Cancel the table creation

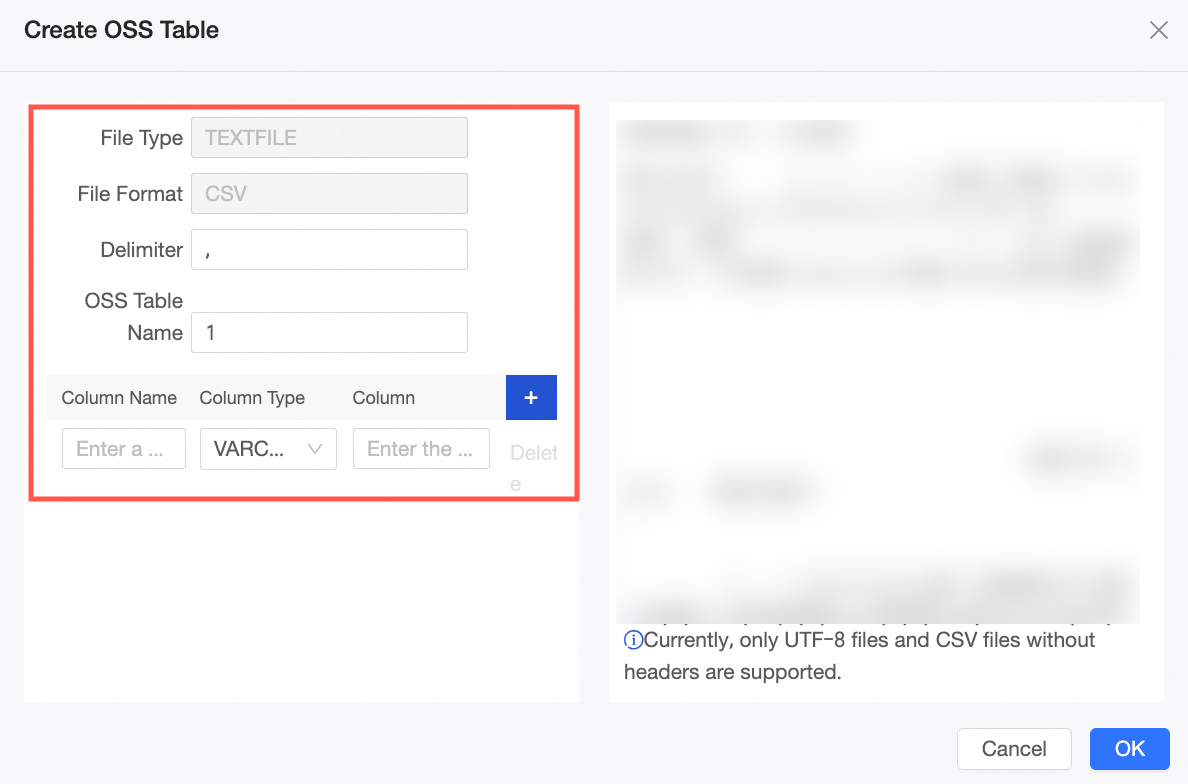(x=1014, y=749)
